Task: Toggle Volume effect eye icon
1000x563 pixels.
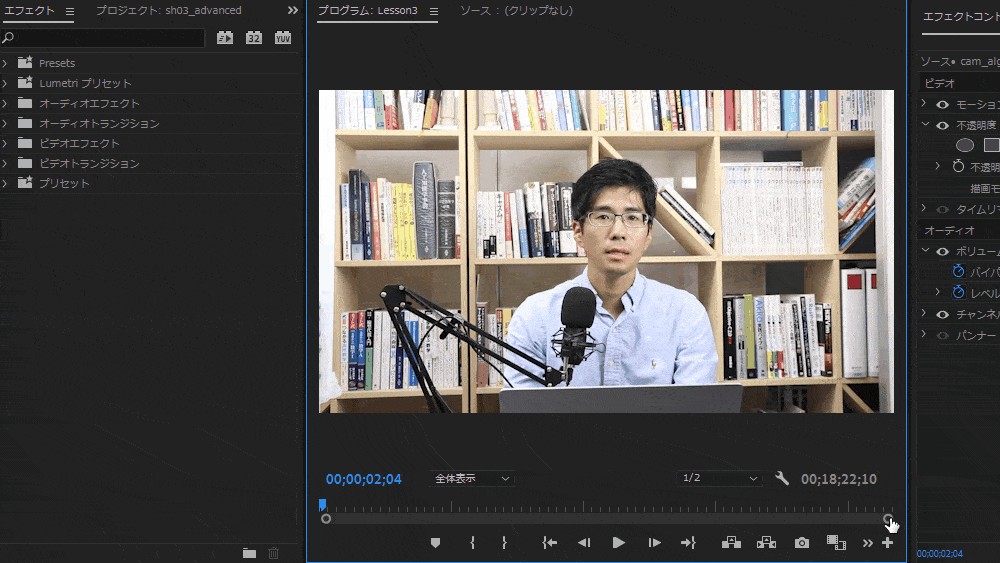Action: pos(943,251)
